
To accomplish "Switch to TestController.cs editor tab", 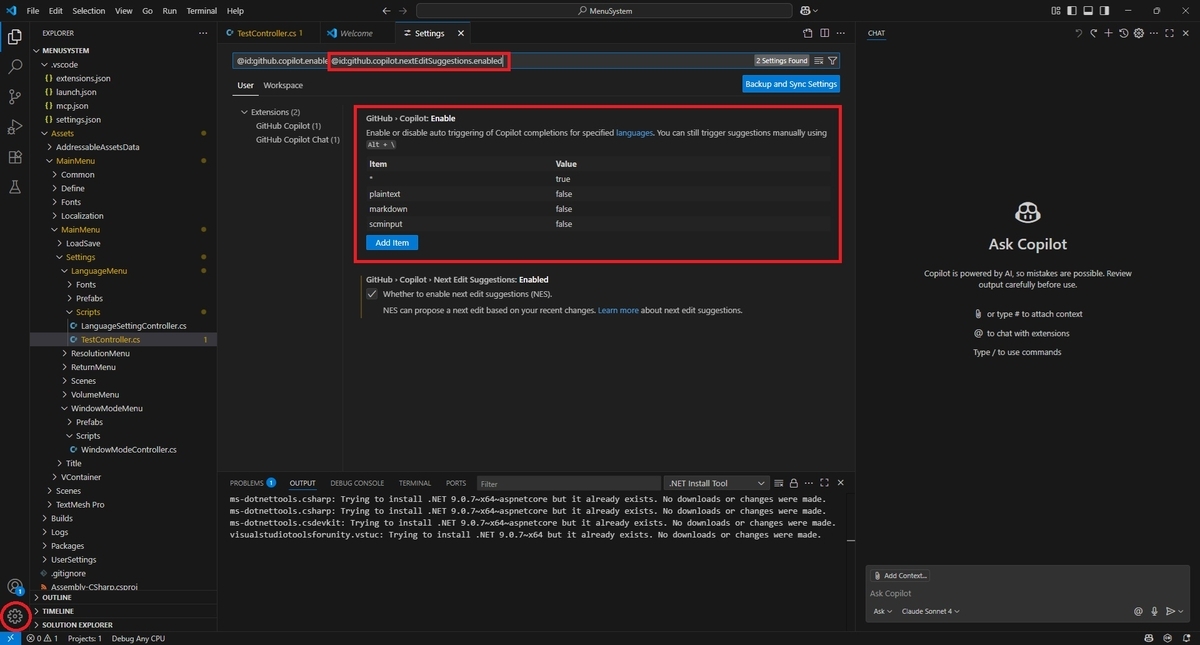I will [268, 33].
